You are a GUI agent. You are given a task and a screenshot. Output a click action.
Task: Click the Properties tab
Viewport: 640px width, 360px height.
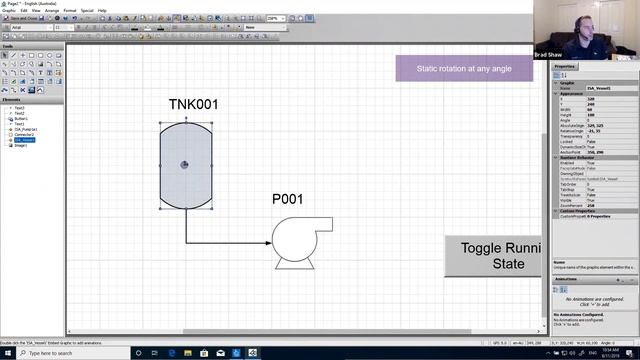(565, 67)
